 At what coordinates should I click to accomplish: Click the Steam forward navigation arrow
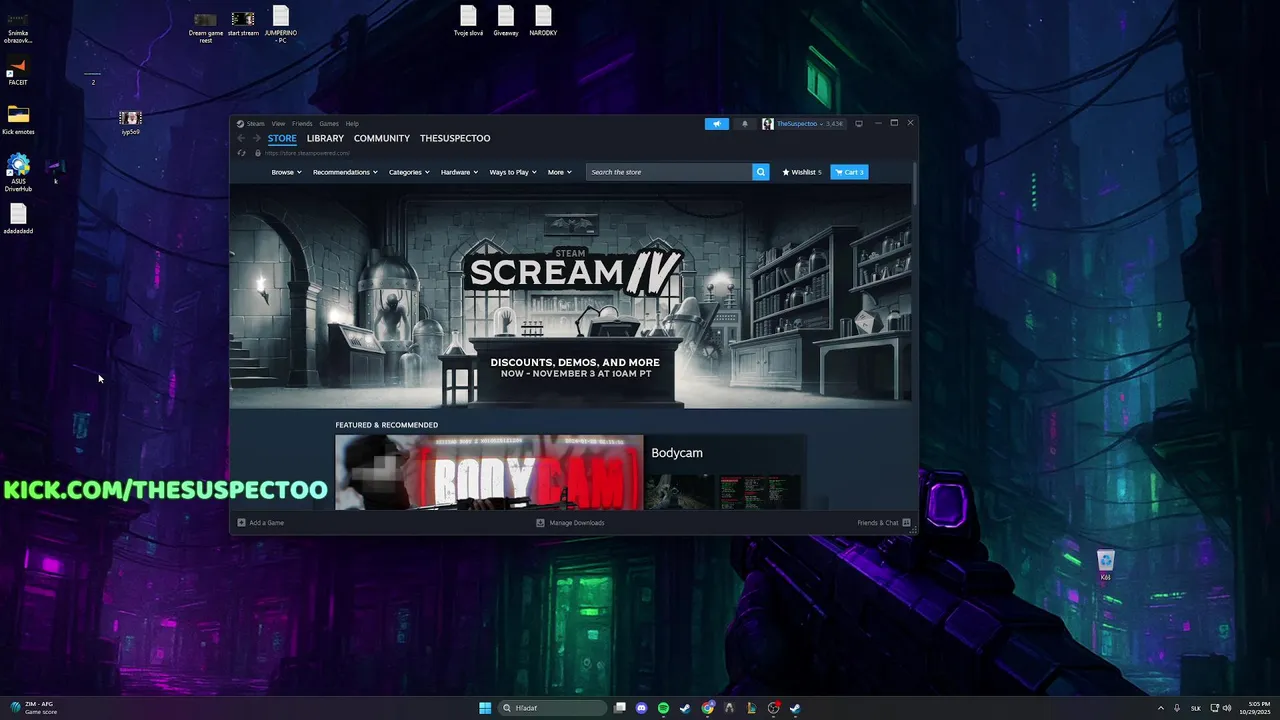(256, 138)
